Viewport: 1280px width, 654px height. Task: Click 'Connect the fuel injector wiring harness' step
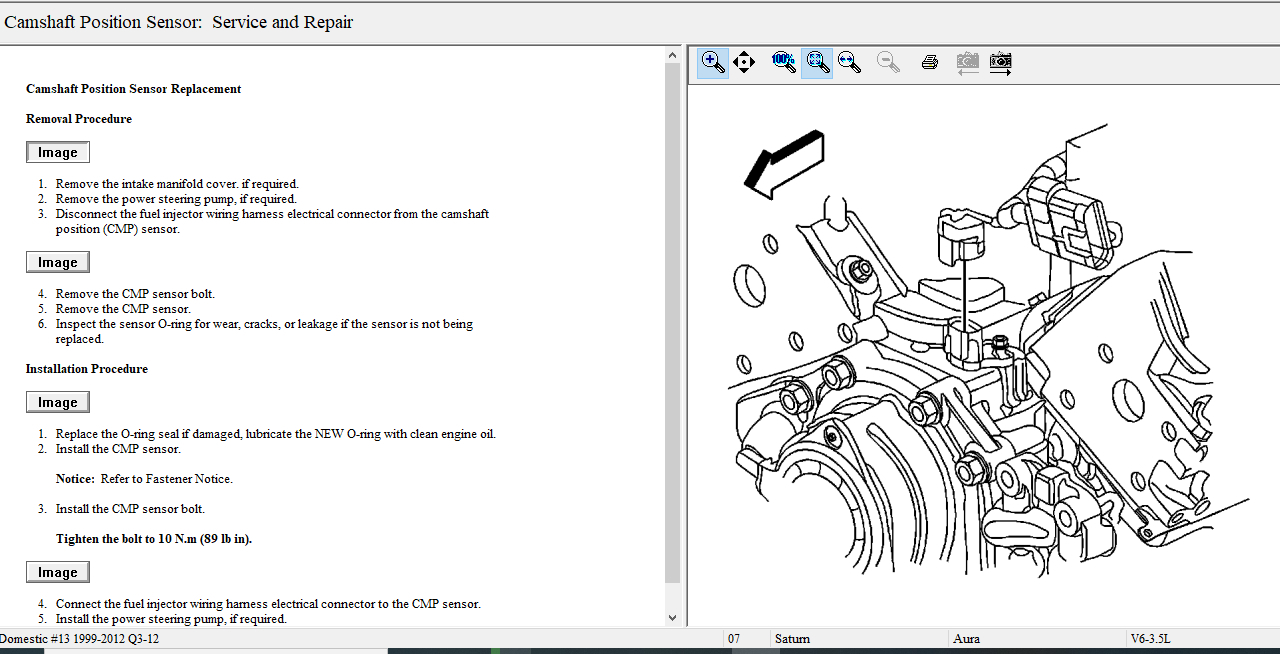268,604
